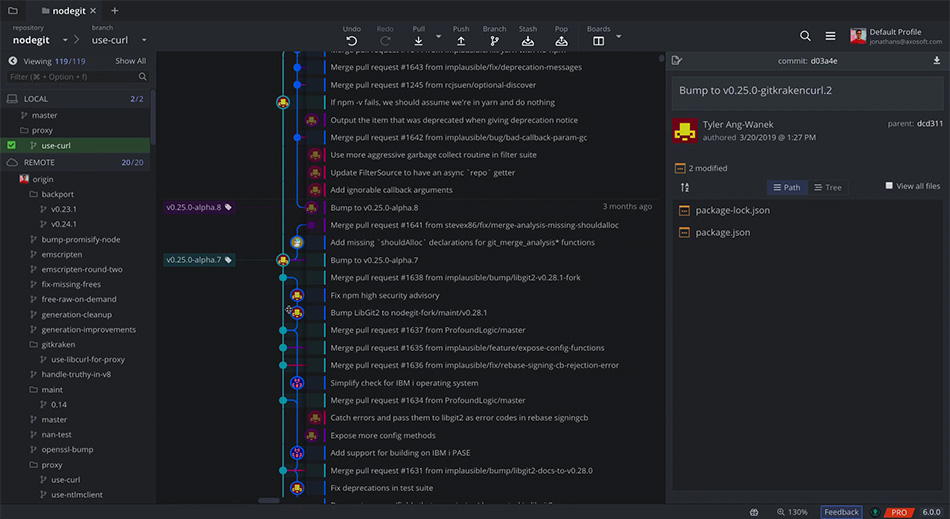Screen dimensions: 950x519
Task: Click the tag icon on v0.25.0-alpha.7
Action: click(x=228, y=260)
